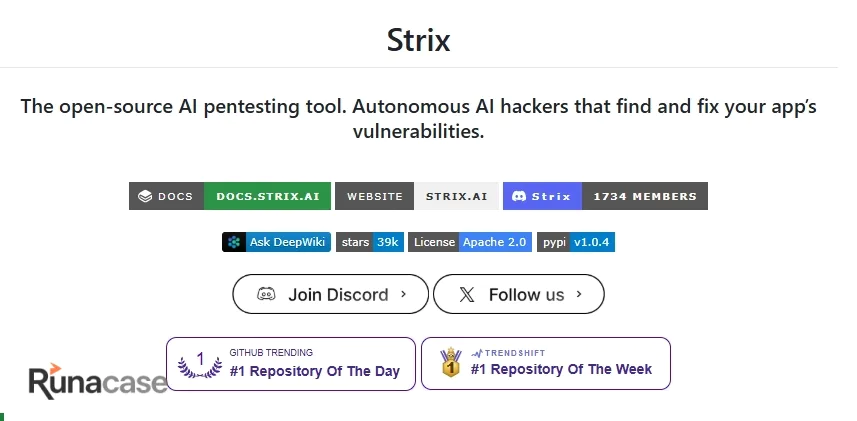The height and width of the screenshot is (421, 857).
Task: Click the laurel wreath #1 icon
Action: [x=199, y=365]
